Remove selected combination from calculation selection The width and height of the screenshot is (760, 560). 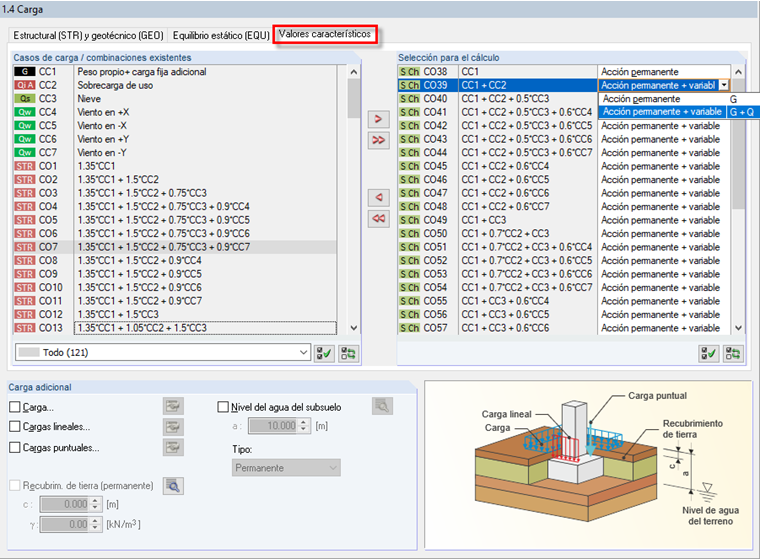(x=379, y=197)
